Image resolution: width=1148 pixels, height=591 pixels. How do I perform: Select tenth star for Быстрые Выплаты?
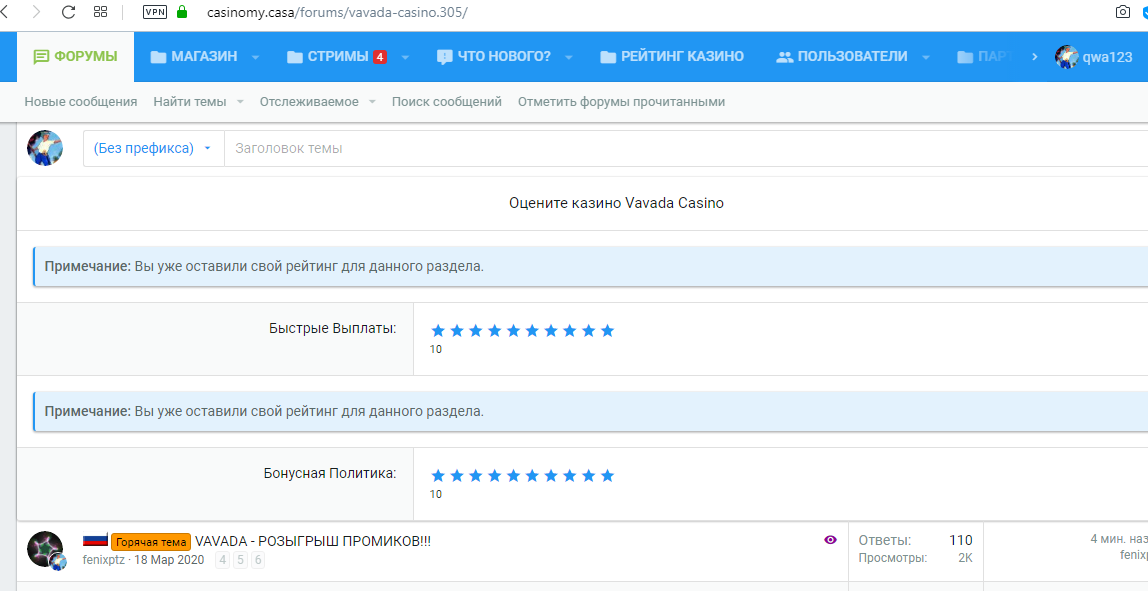(x=607, y=330)
